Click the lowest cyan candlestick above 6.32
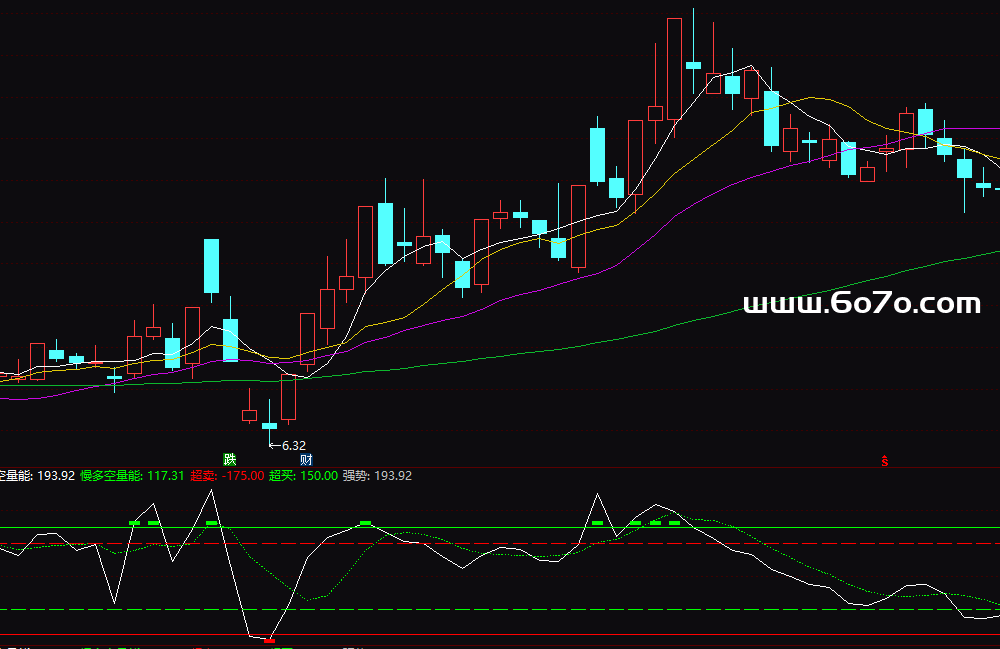 coord(269,425)
